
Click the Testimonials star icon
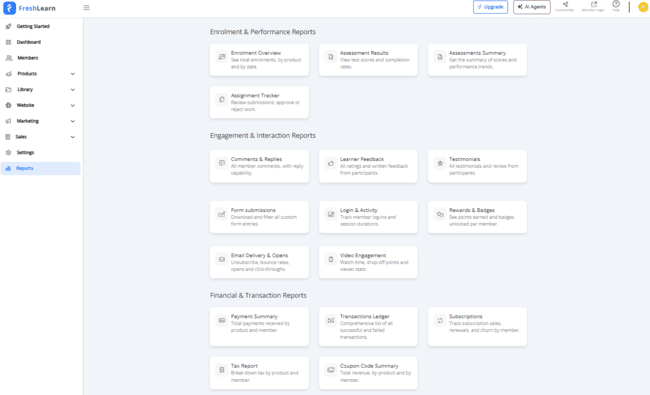pos(440,163)
